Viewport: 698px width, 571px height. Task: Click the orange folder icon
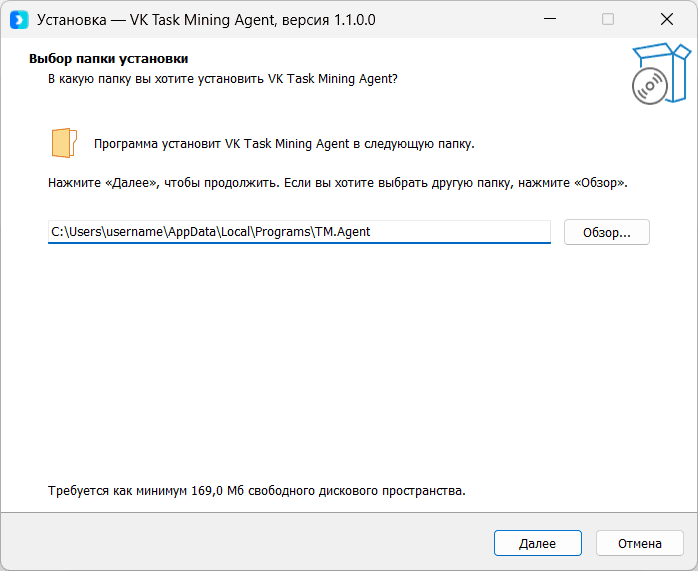[x=65, y=143]
